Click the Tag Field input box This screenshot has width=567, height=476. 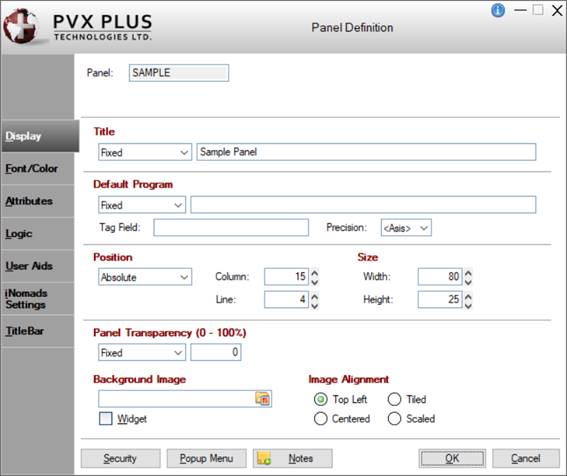click(231, 228)
